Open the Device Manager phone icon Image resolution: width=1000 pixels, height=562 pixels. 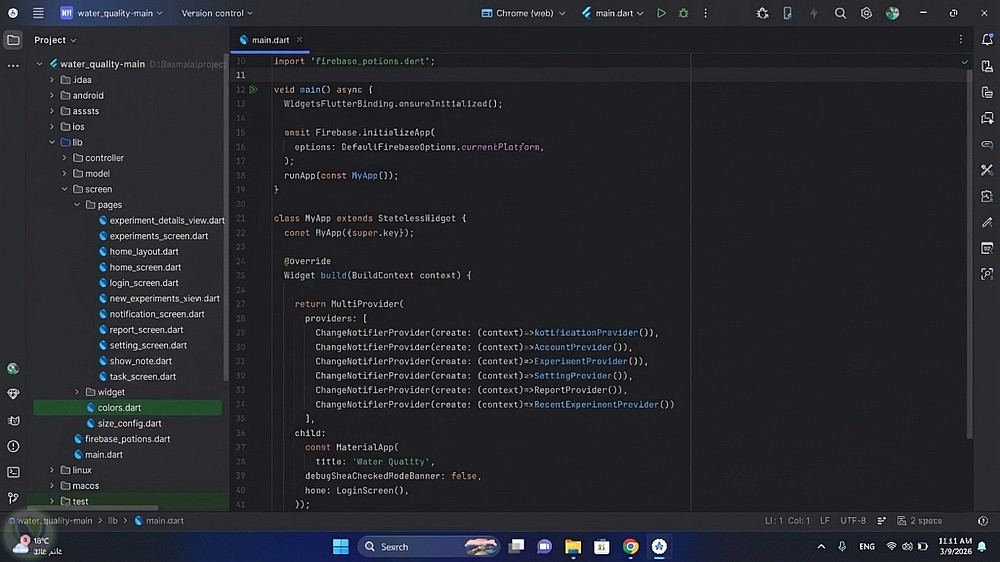tap(787, 13)
